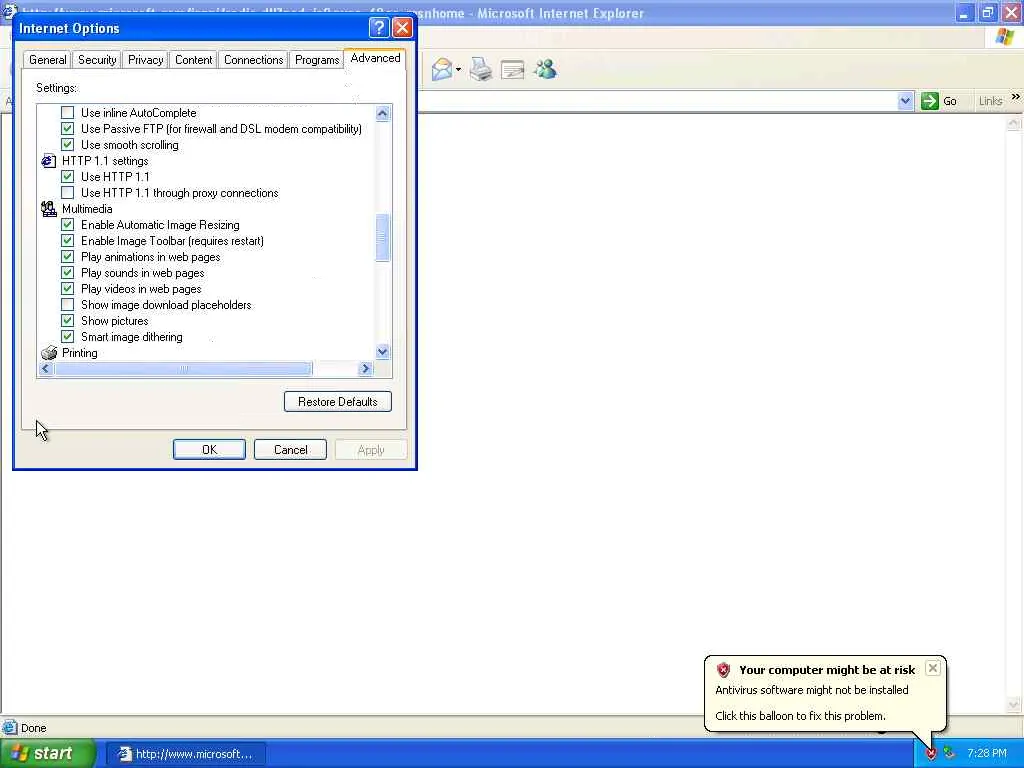Viewport: 1024px width, 768px height.
Task: Click settings list scroll down arrow
Action: click(x=383, y=352)
